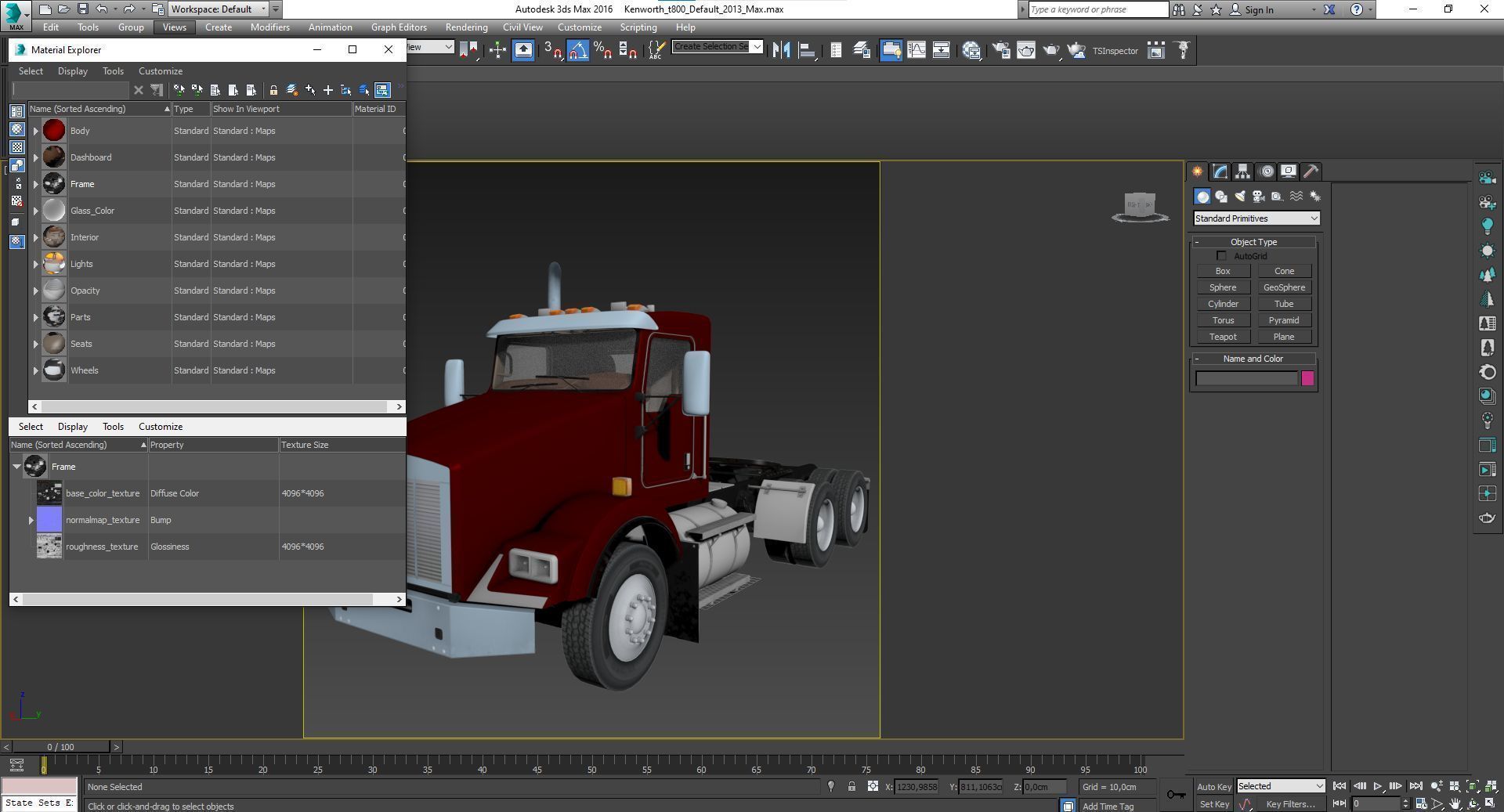Click the Sign In link
The width and height of the screenshot is (1504, 812).
(x=1259, y=9)
